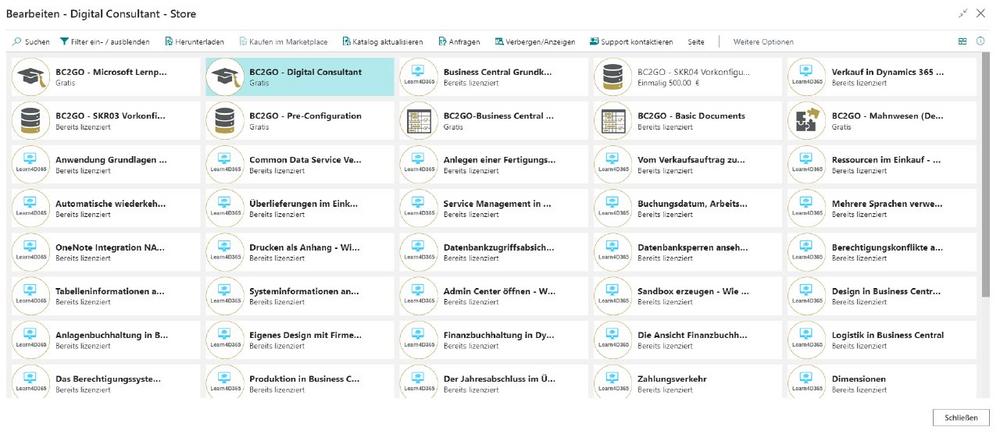
Task: Open the Seite menu
Action: [696, 42]
